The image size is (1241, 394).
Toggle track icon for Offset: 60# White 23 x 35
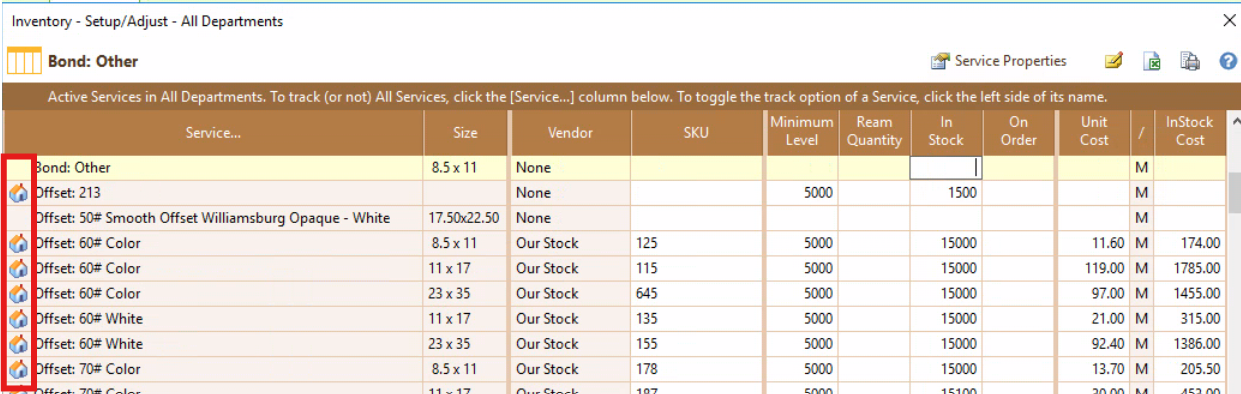coord(18,343)
